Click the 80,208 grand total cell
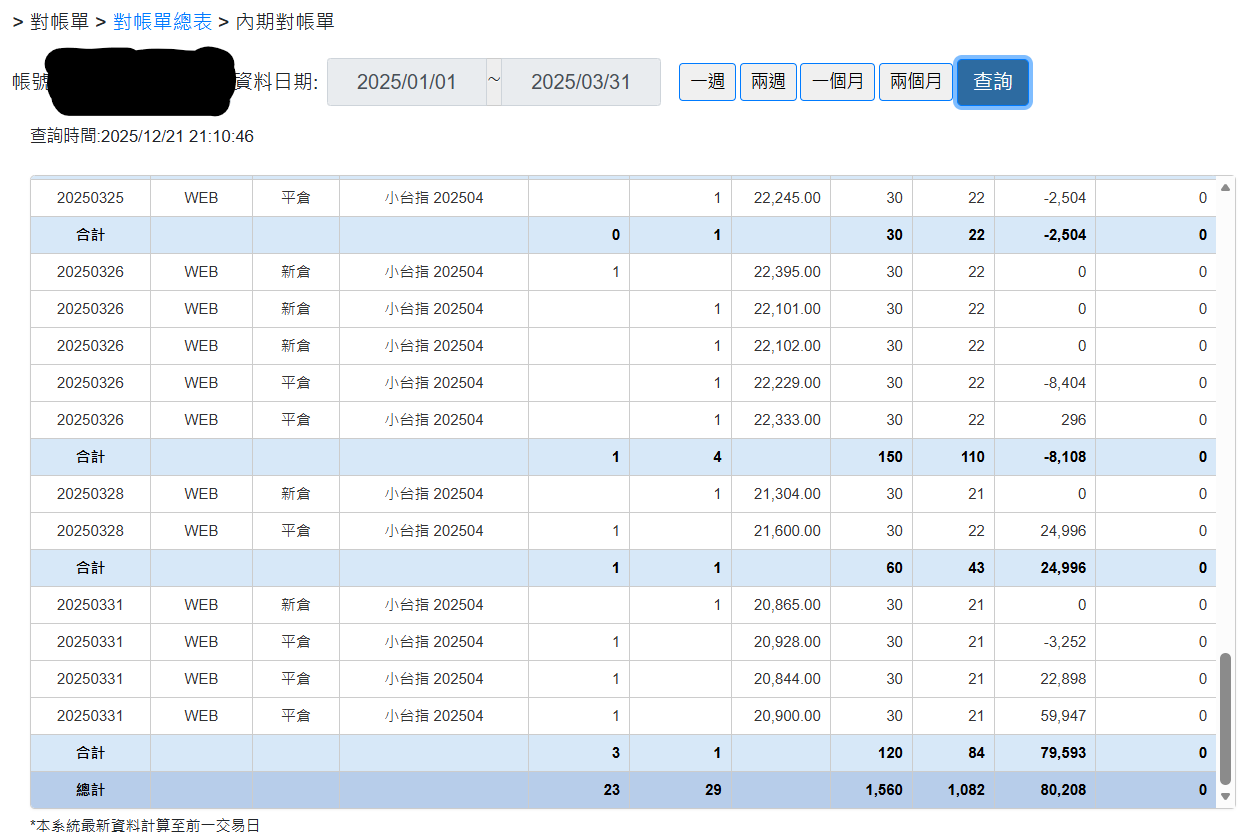 [1045, 790]
